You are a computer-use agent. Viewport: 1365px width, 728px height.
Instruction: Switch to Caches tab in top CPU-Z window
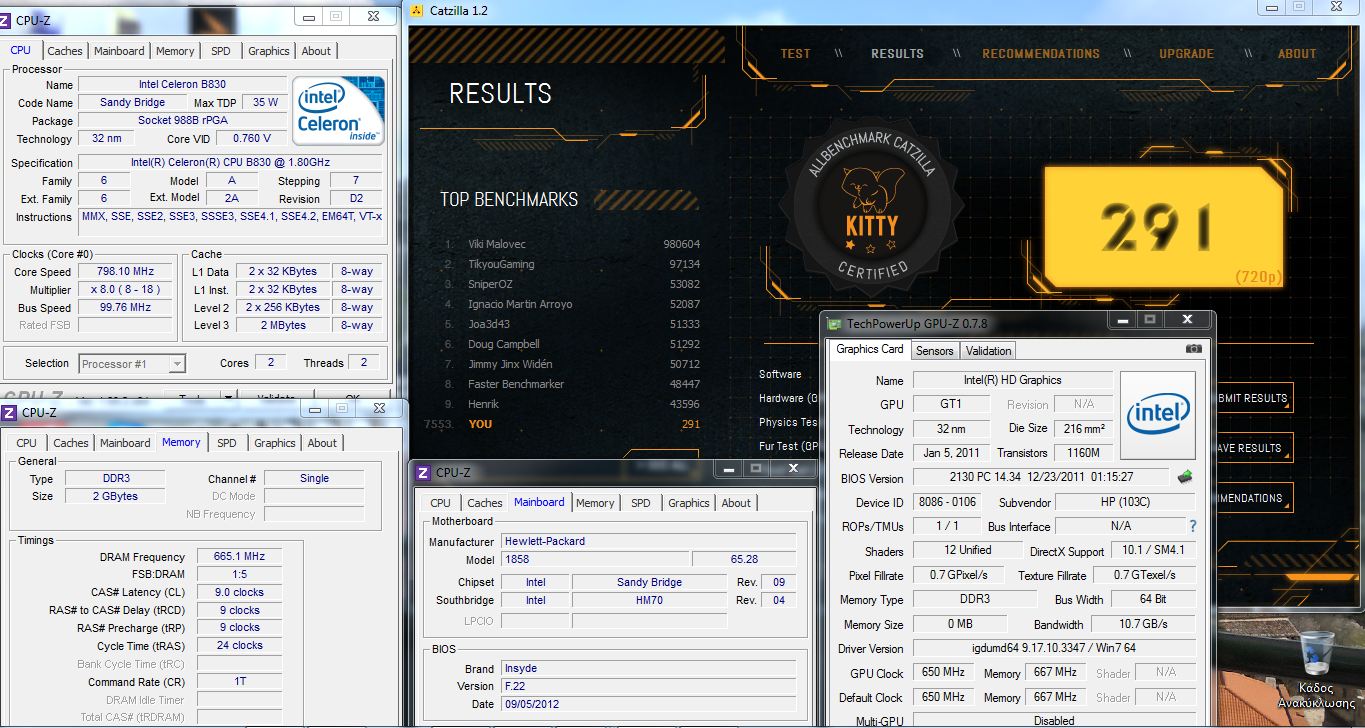(65, 51)
